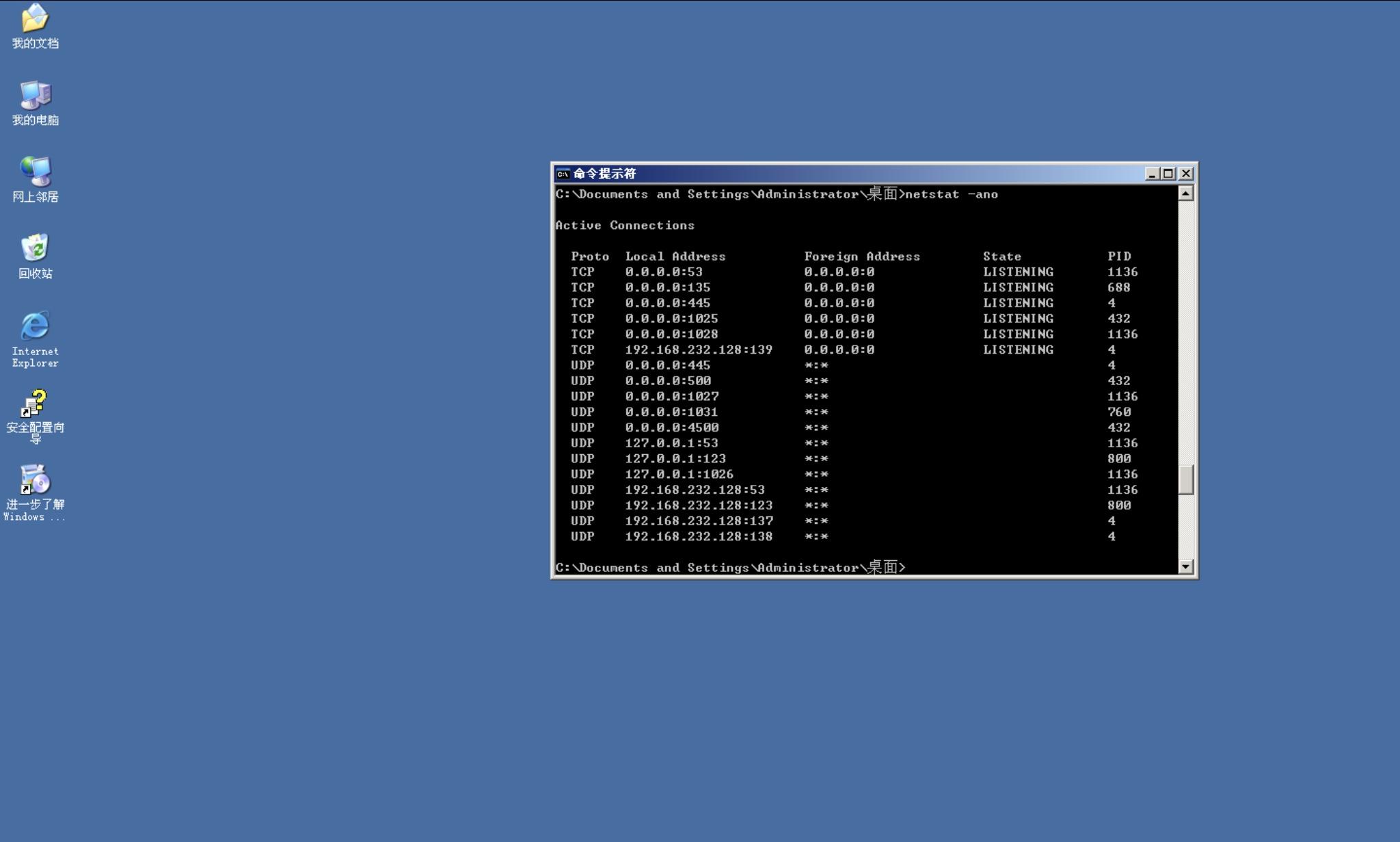1400x842 pixels.
Task: Click the 'Proto' column header
Action: [x=590, y=256]
